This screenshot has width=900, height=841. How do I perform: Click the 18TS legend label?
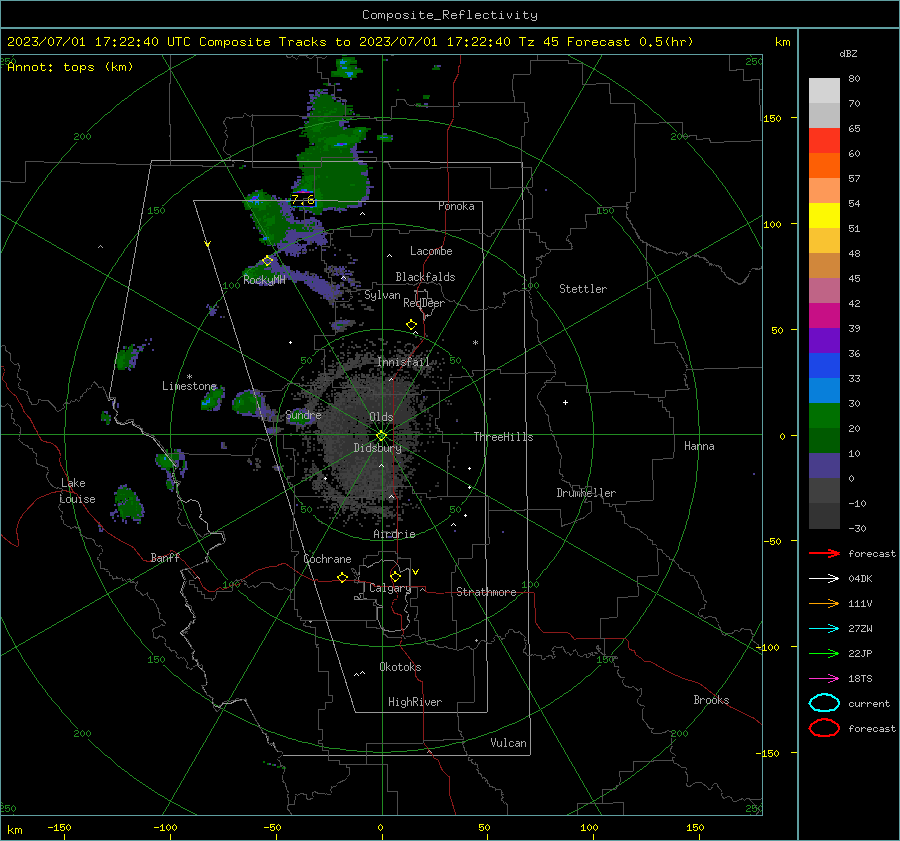point(860,679)
